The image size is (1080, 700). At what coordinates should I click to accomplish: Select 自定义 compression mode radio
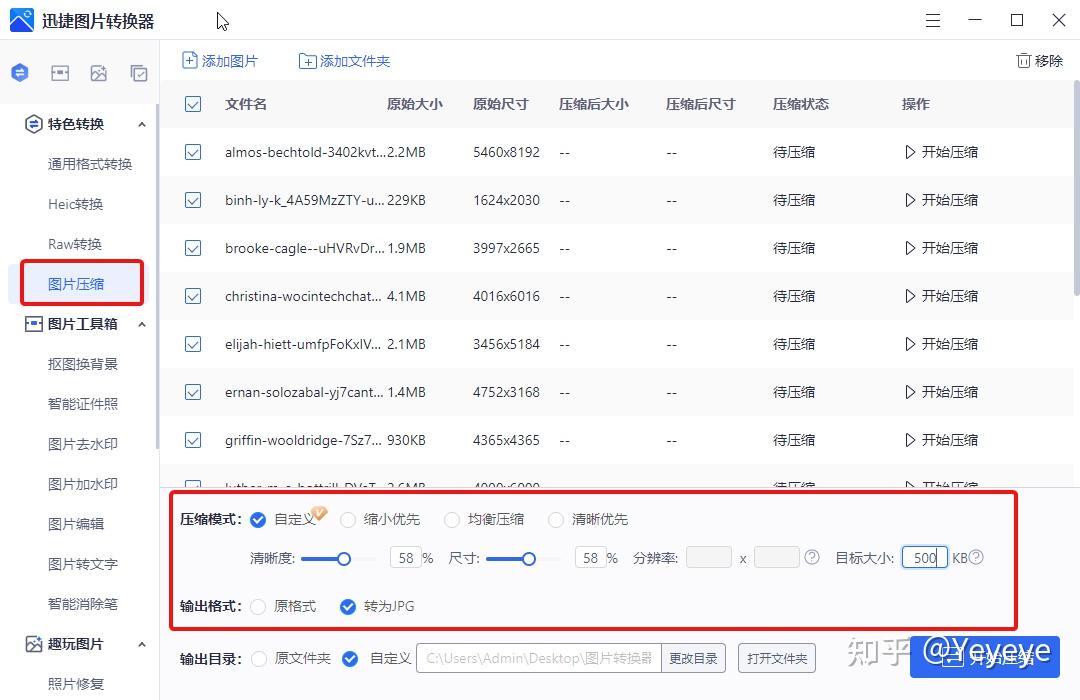pyautogui.click(x=258, y=519)
